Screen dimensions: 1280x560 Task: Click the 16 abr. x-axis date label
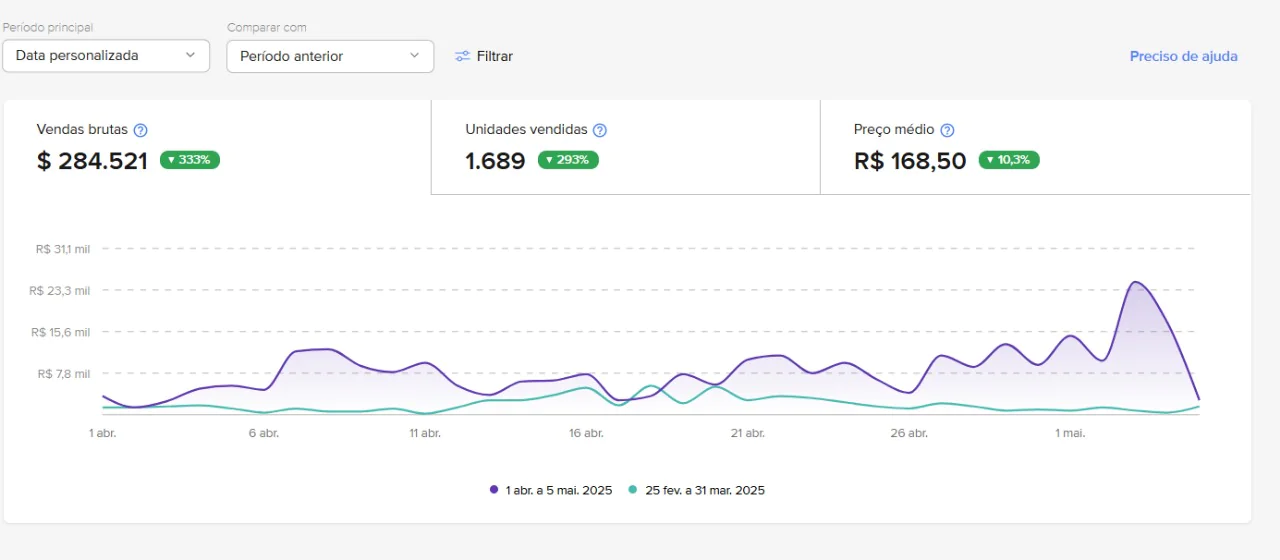coord(586,433)
